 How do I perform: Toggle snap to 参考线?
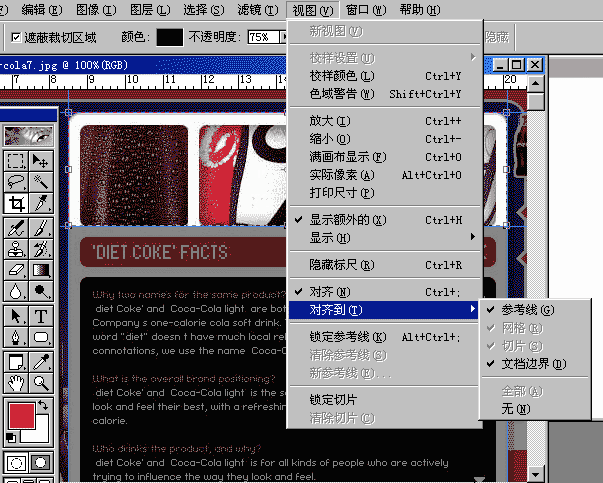click(535, 310)
